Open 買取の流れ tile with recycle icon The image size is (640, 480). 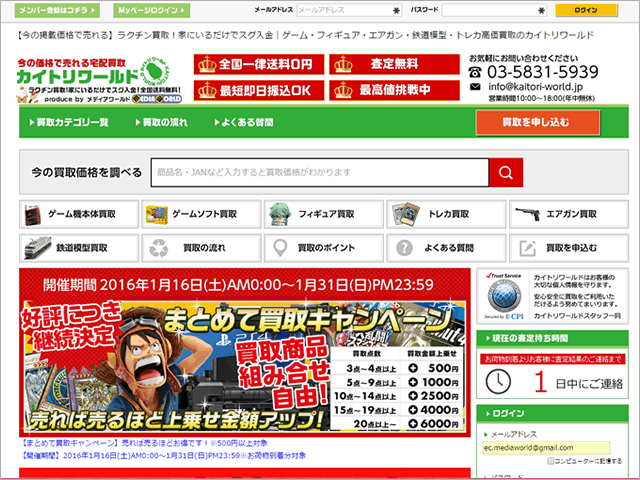(201, 248)
